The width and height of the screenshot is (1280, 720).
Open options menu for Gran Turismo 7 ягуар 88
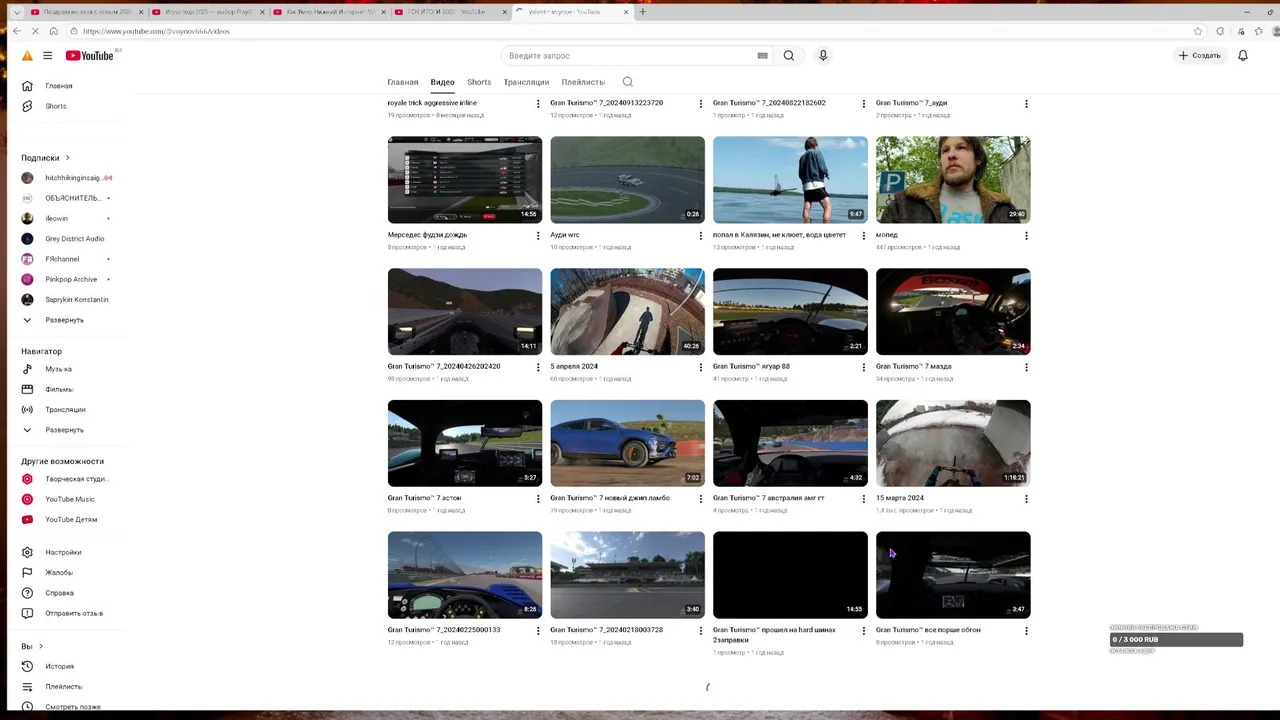864,367
